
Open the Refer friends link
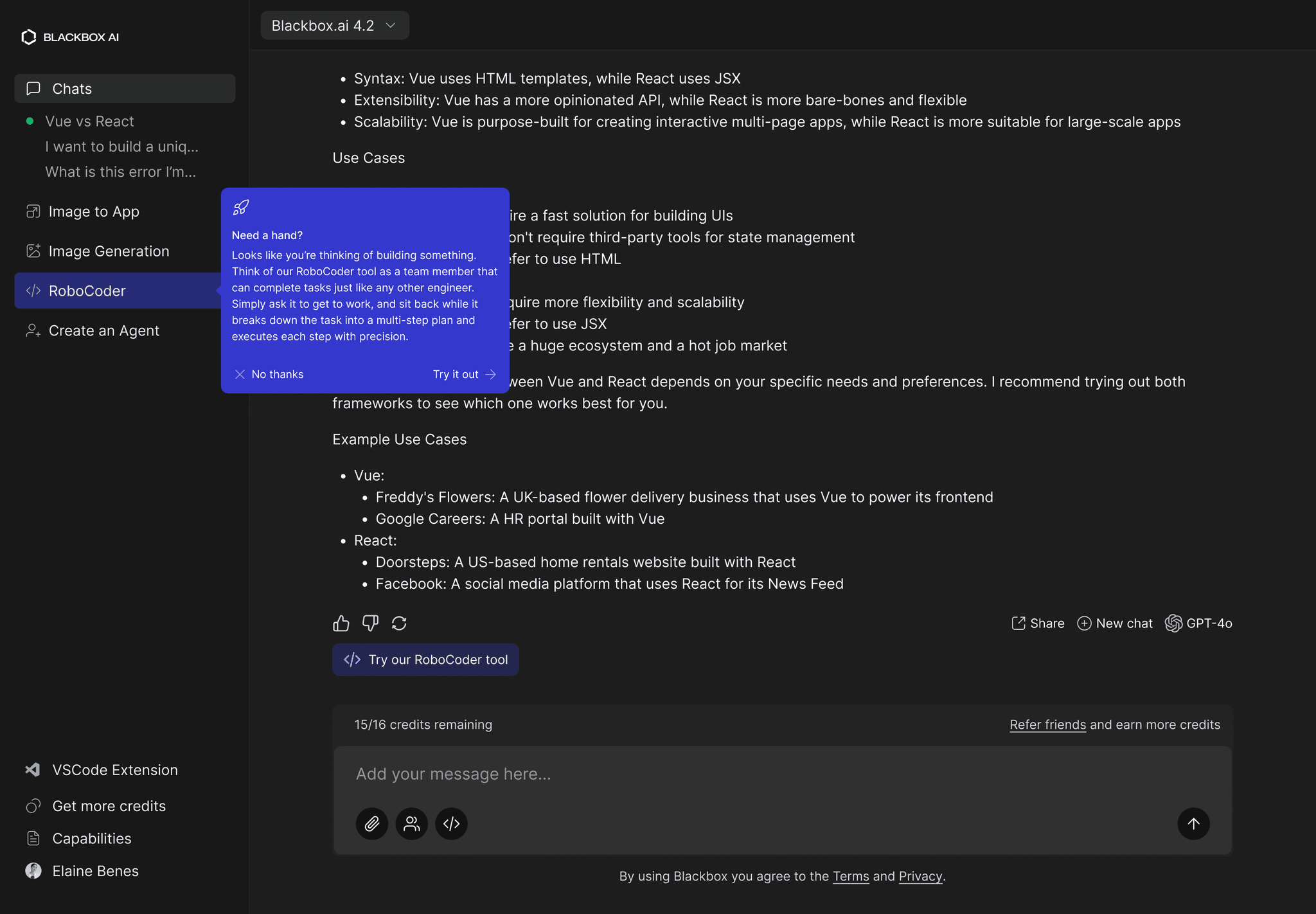click(1047, 724)
